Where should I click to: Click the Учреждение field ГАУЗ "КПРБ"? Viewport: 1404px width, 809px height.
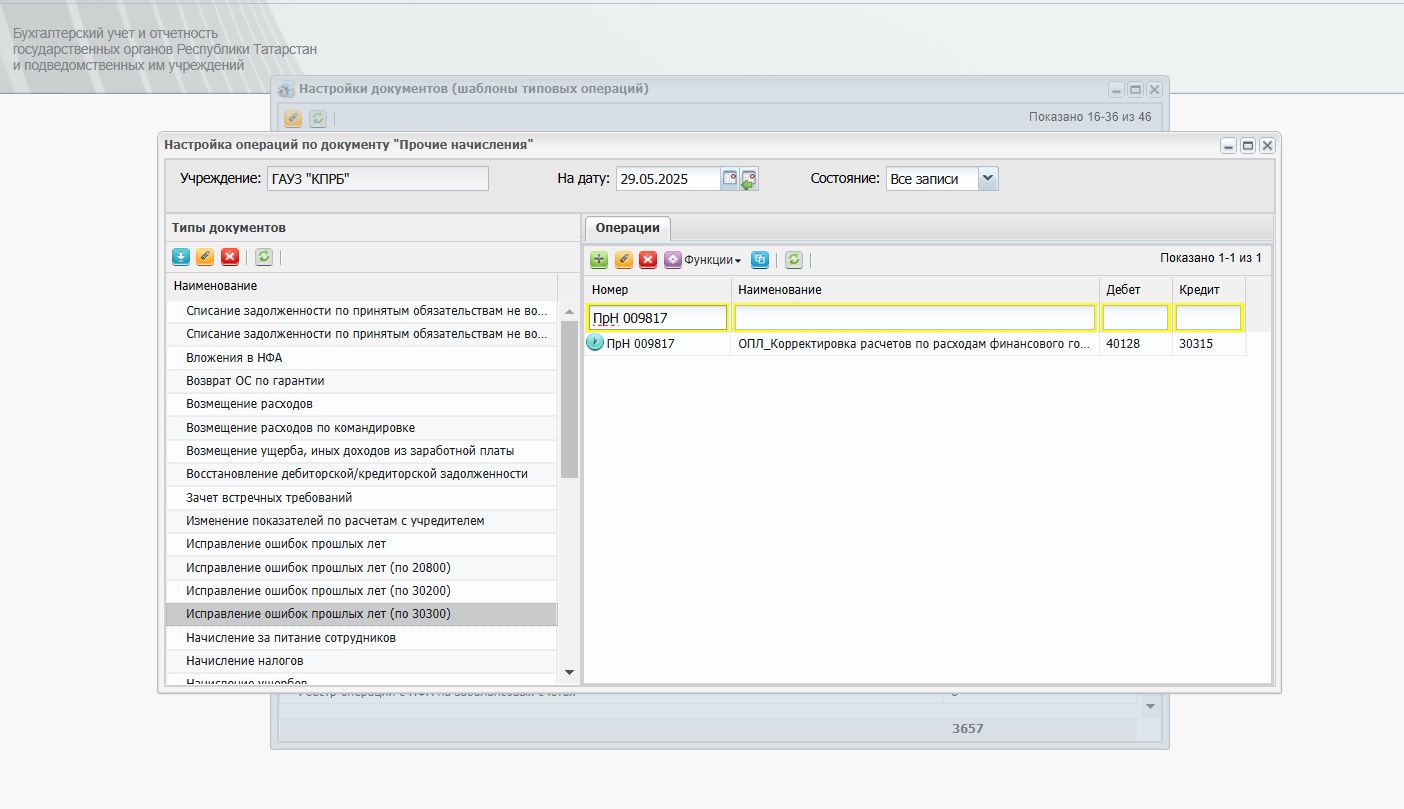click(x=376, y=179)
